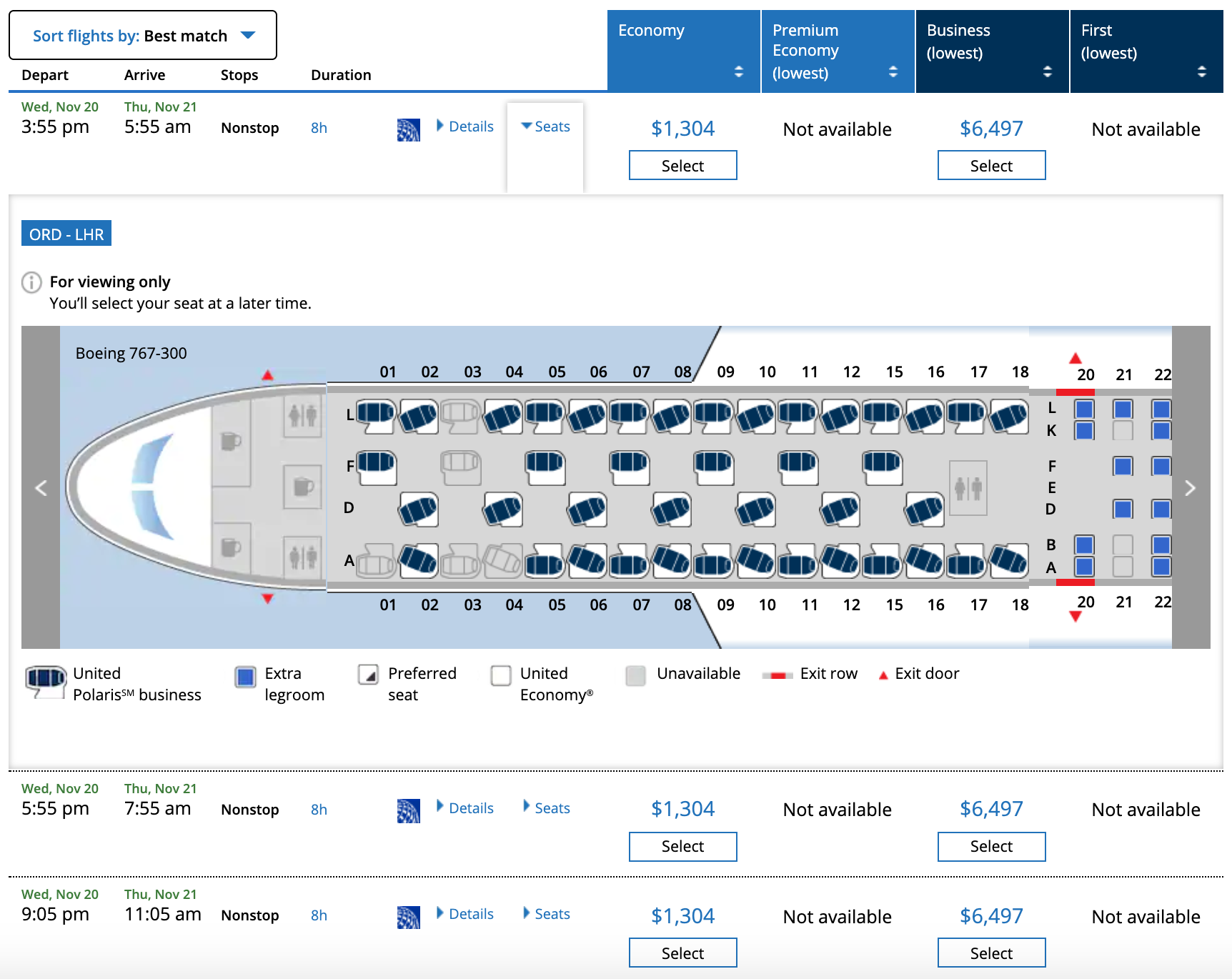Select extra legroom seat 20A

pos(1084,567)
